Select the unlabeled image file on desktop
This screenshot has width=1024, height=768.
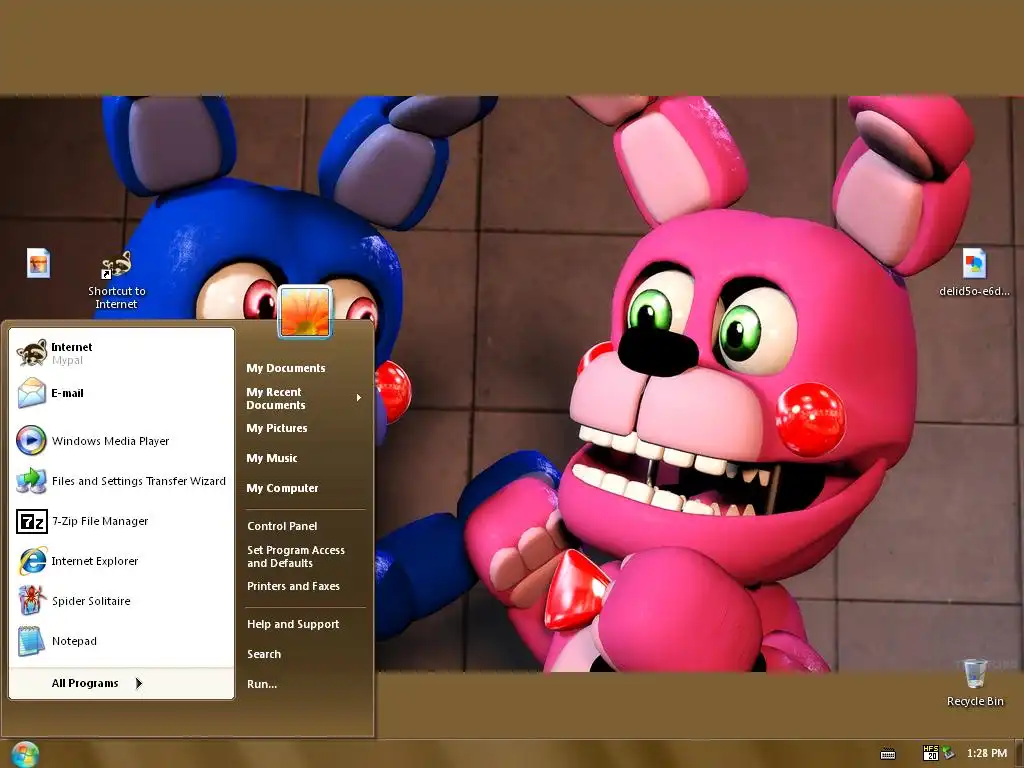(x=39, y=264)
